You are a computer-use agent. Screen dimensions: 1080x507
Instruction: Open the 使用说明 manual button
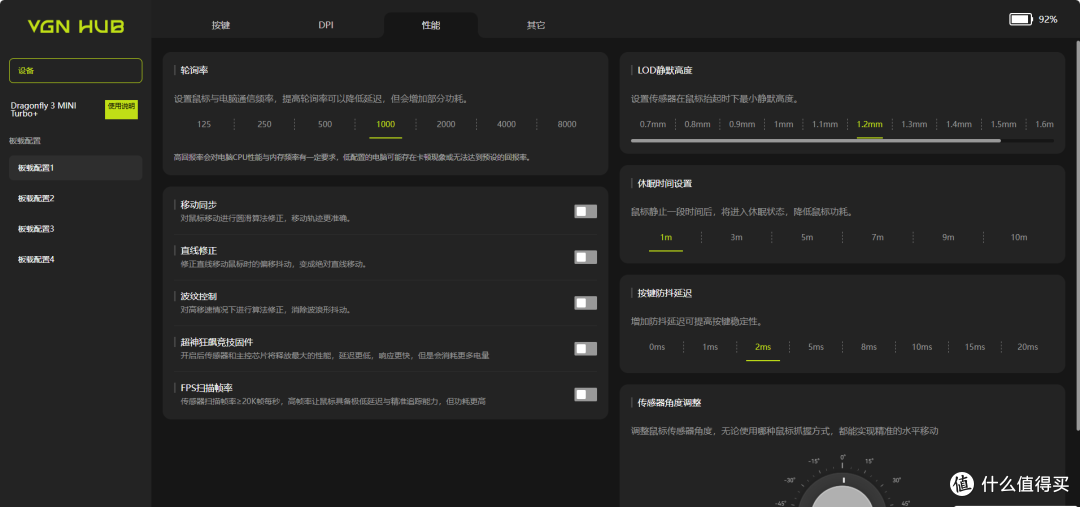click(121, 109)
